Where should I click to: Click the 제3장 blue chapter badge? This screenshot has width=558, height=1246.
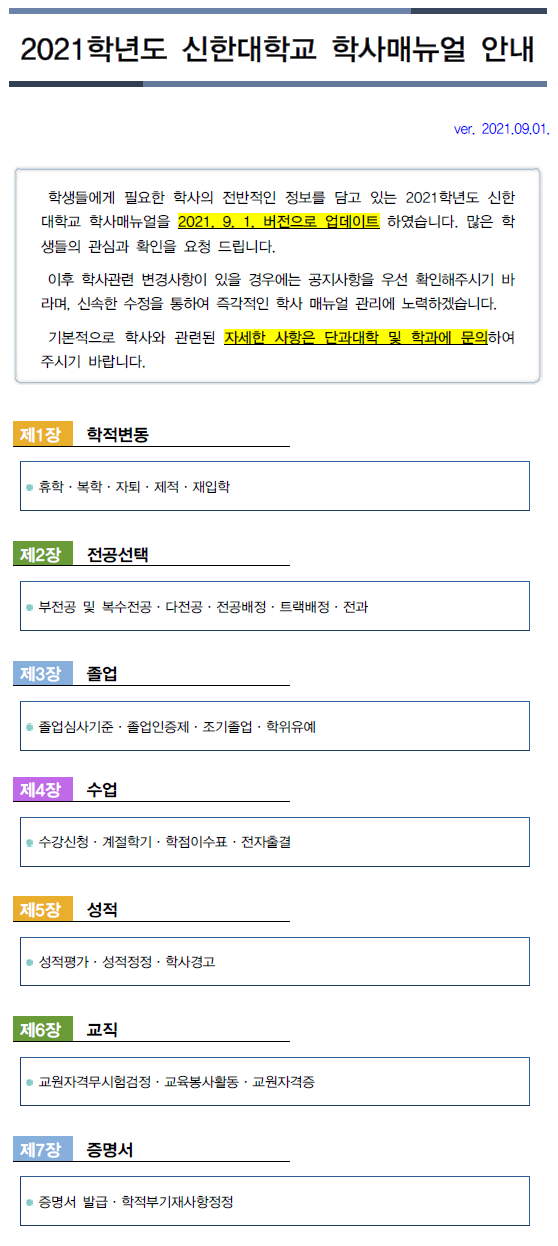[43, 674]
